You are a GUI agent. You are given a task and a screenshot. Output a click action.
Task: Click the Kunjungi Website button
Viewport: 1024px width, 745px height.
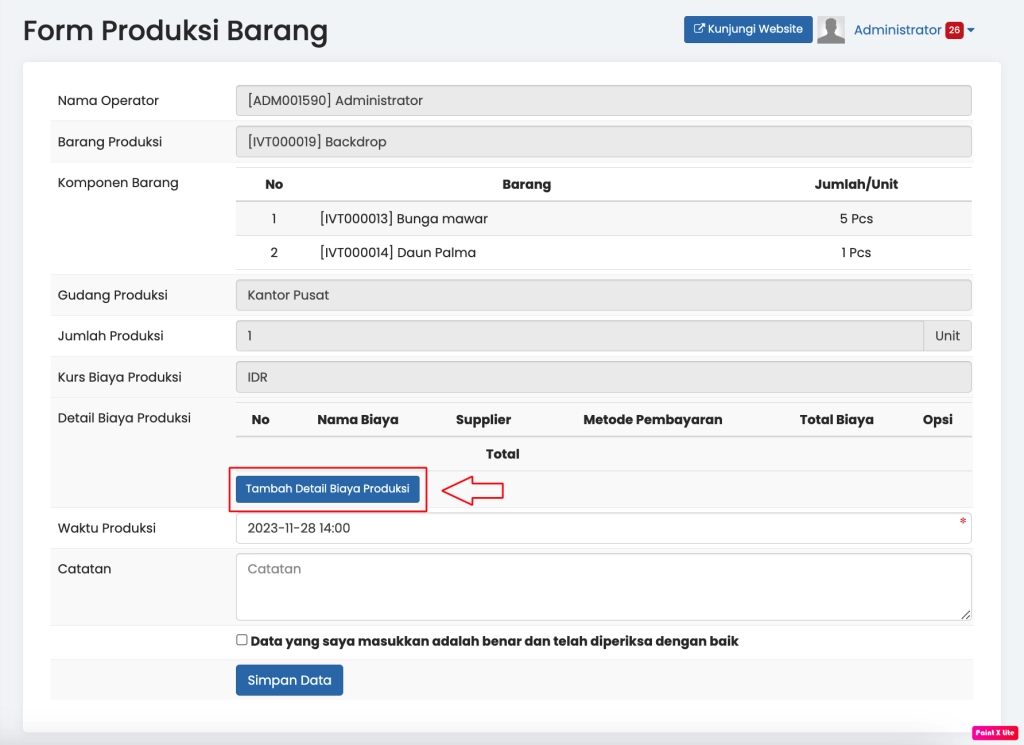click(748, 30)
